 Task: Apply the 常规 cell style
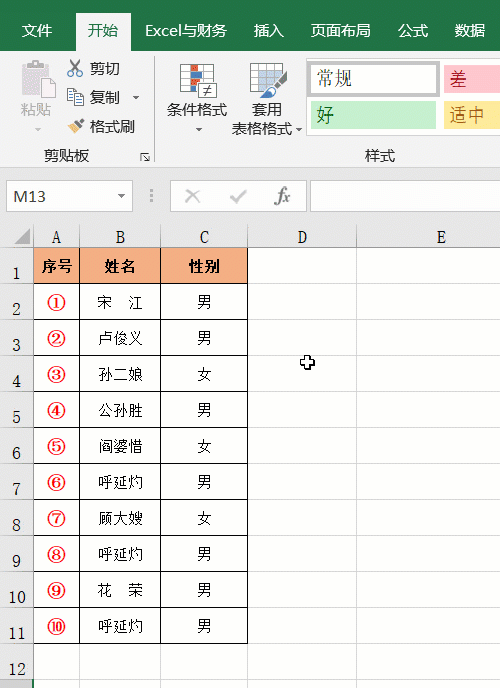coord(374,79)
